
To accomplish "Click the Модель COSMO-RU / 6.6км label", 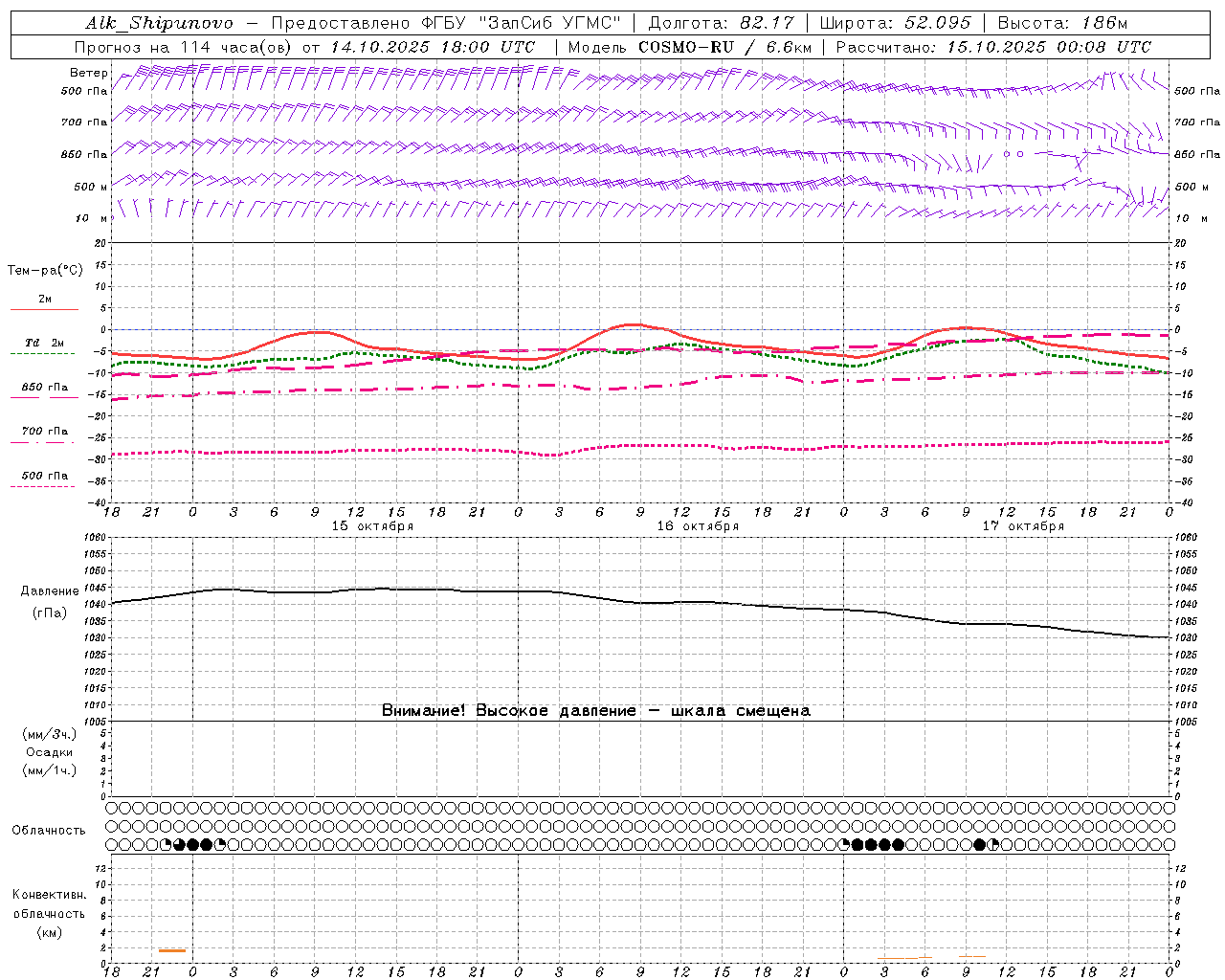I will tap(690, 47).
